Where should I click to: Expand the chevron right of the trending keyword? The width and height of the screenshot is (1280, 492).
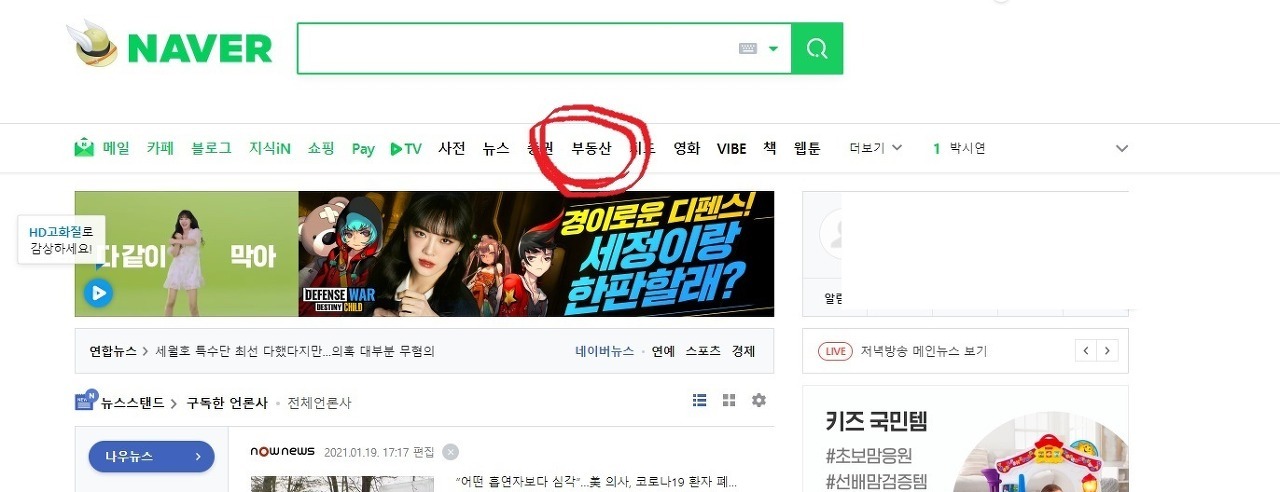[1122, 148]
